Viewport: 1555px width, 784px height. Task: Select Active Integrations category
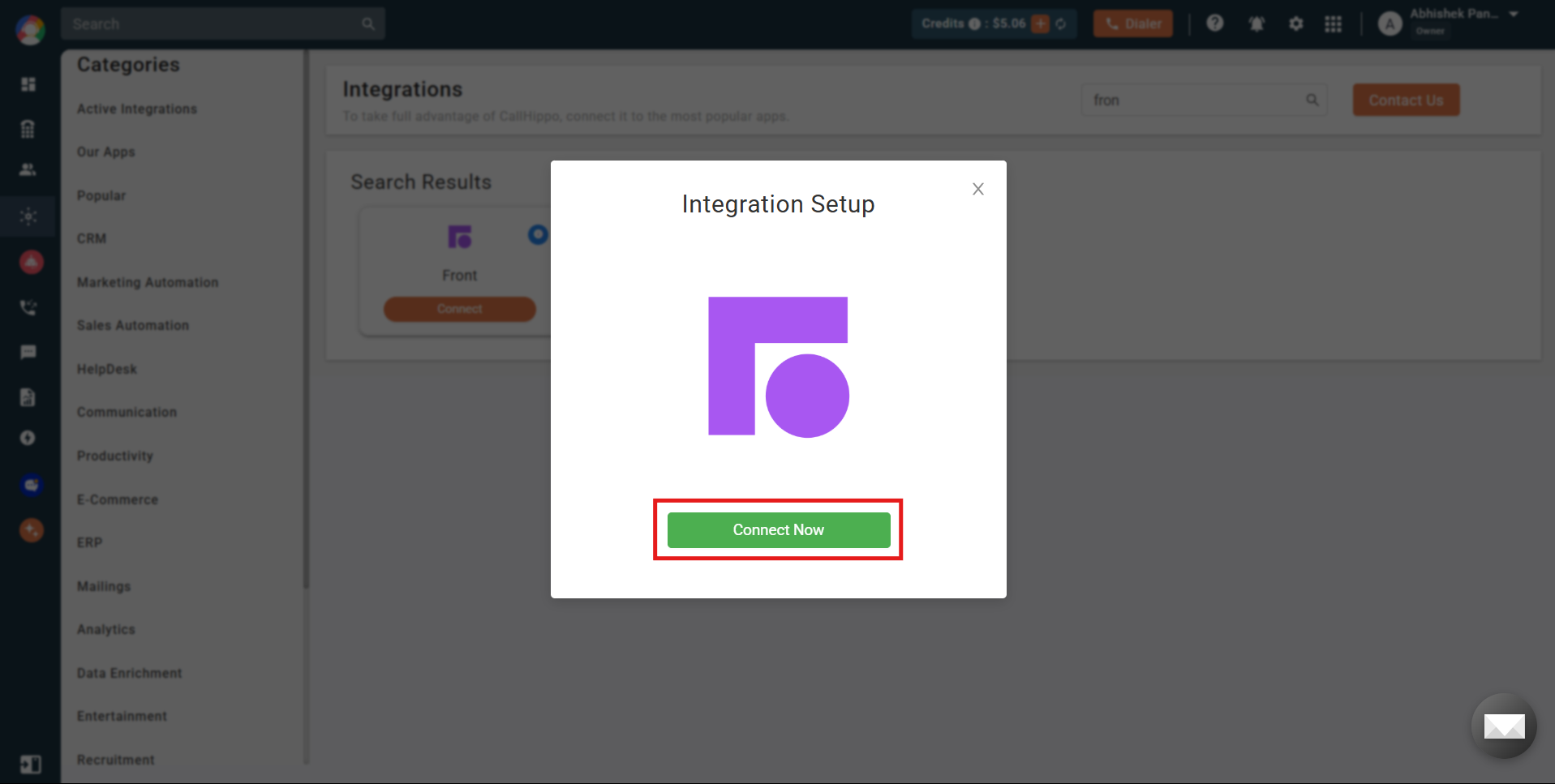pyautogui.click(x=136, y=109)
